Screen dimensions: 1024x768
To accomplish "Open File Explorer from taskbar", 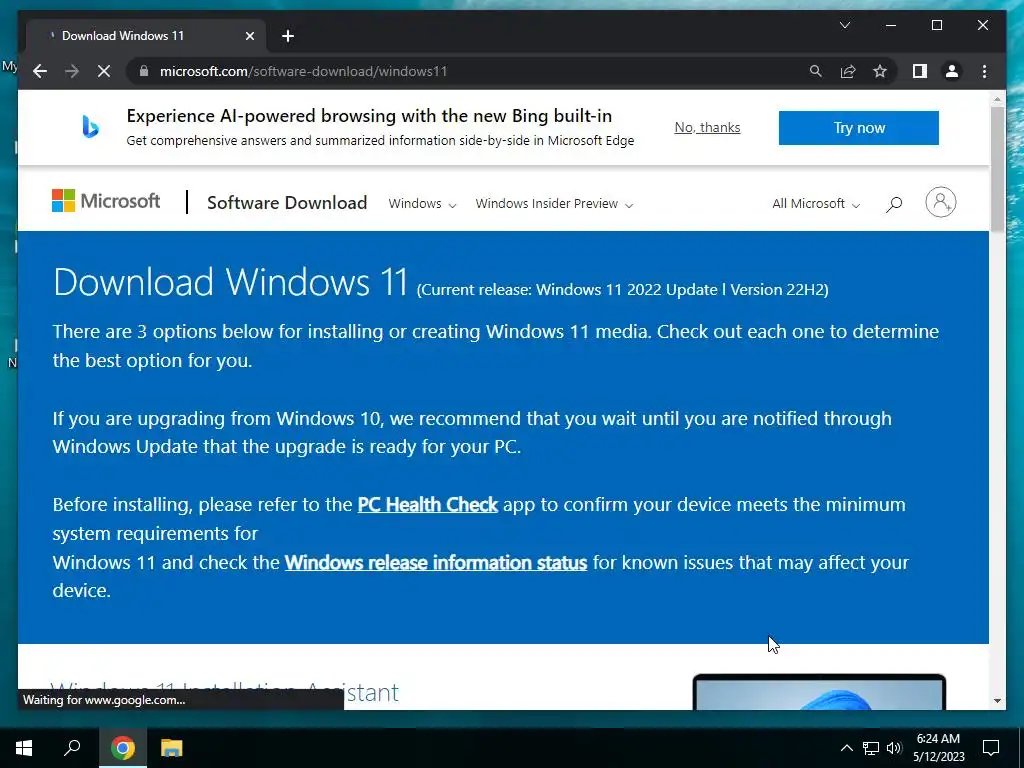I will click(x=171, y=748).
